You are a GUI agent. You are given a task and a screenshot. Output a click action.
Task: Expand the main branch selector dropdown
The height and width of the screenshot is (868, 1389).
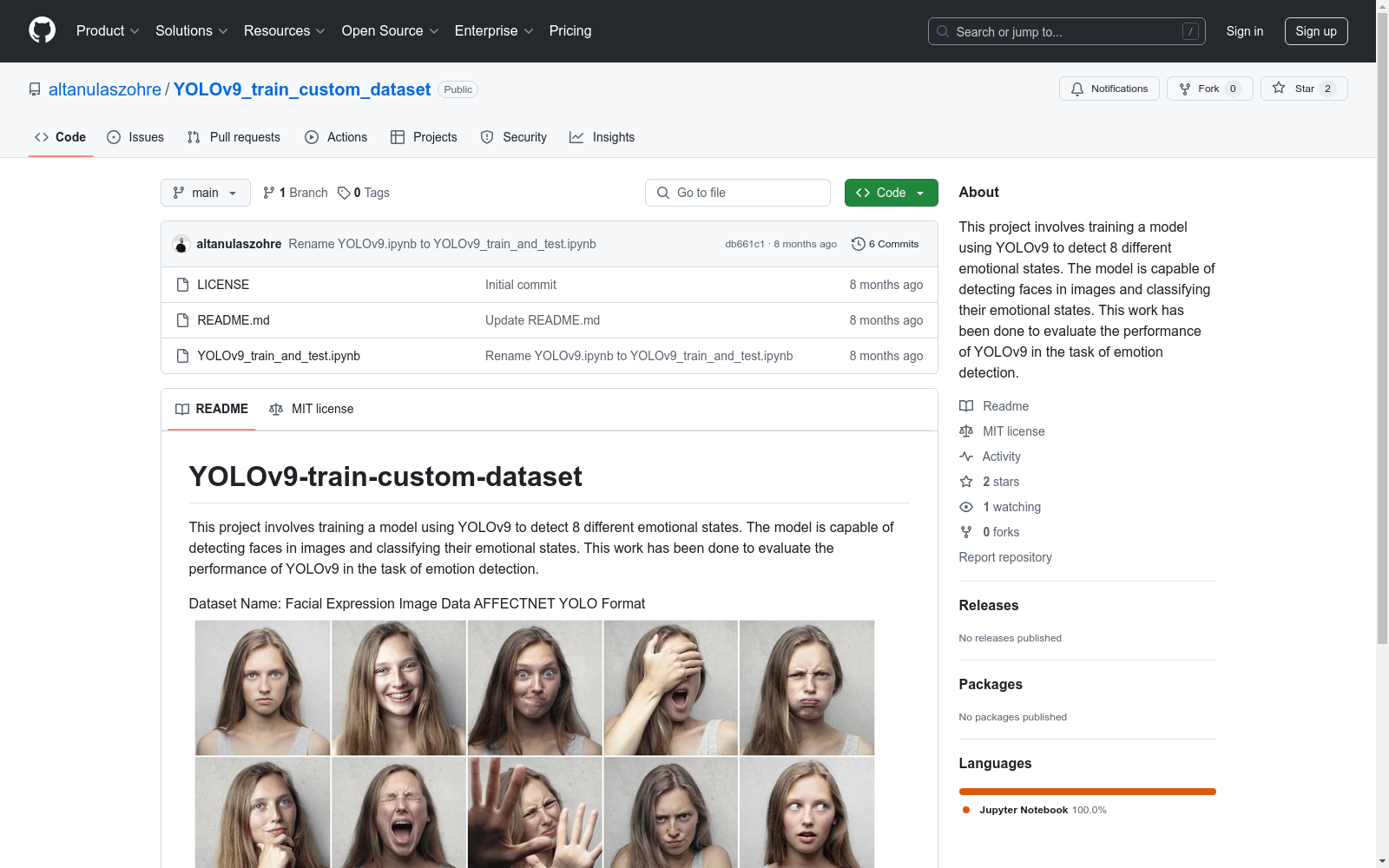coord(205,193)
